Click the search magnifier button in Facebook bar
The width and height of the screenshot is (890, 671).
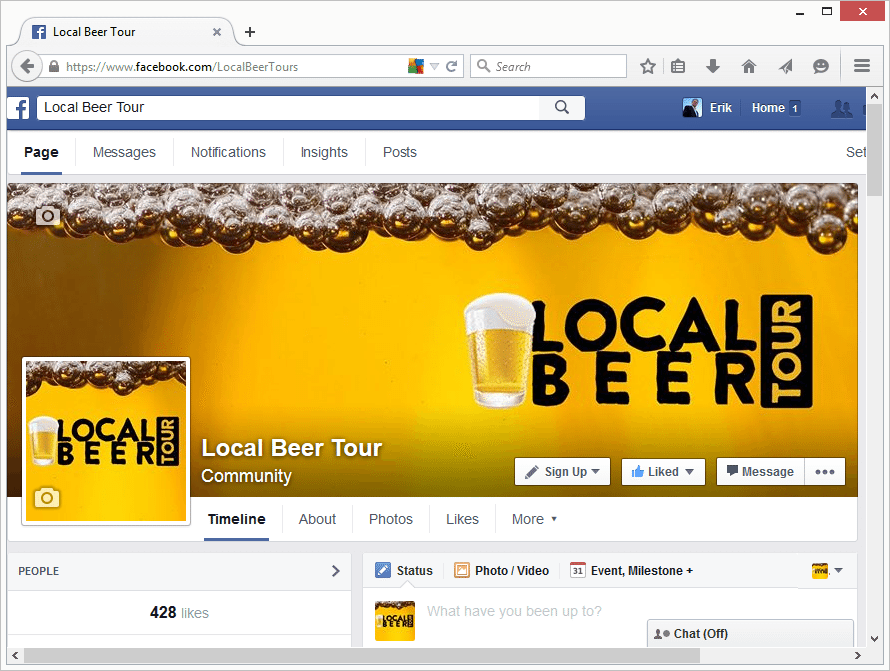point(561,107)
